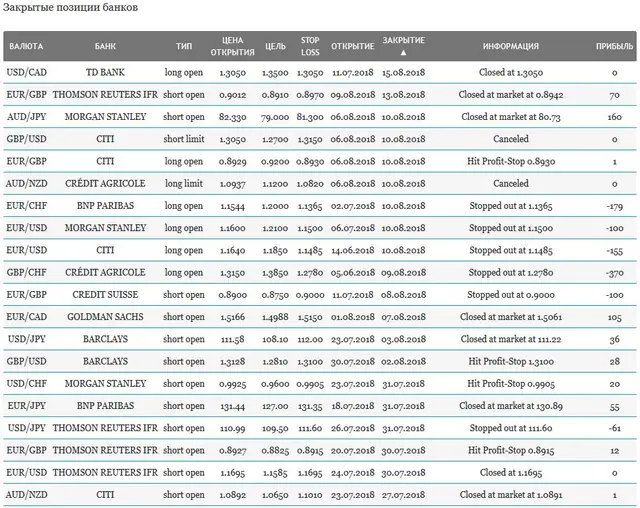Click 'Hit Profit-Stop 0.8930' cell
Screen dimensions: 640x508
[511, 161]
